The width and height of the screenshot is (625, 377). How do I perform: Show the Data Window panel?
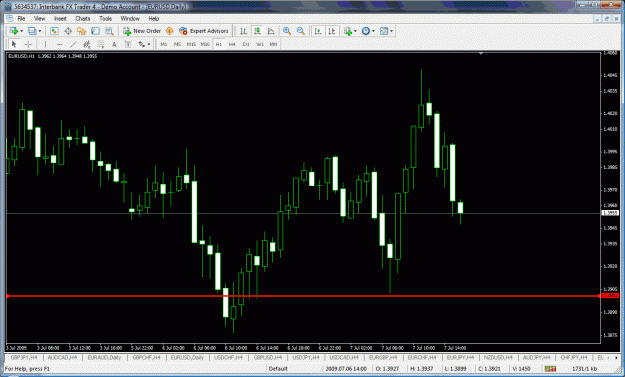(x=68, y=31)
